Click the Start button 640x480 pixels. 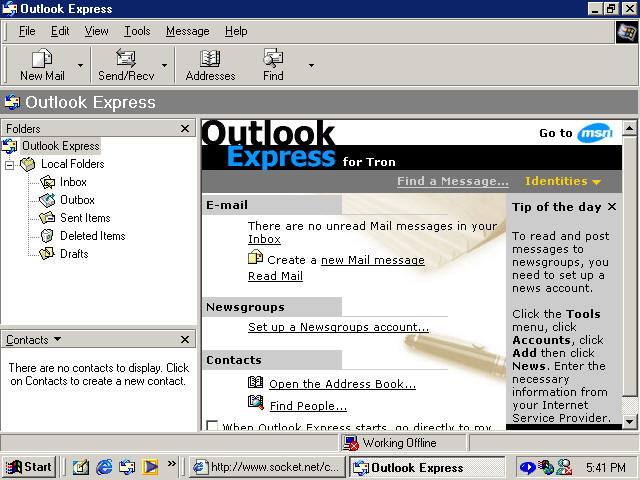[29, 467]
